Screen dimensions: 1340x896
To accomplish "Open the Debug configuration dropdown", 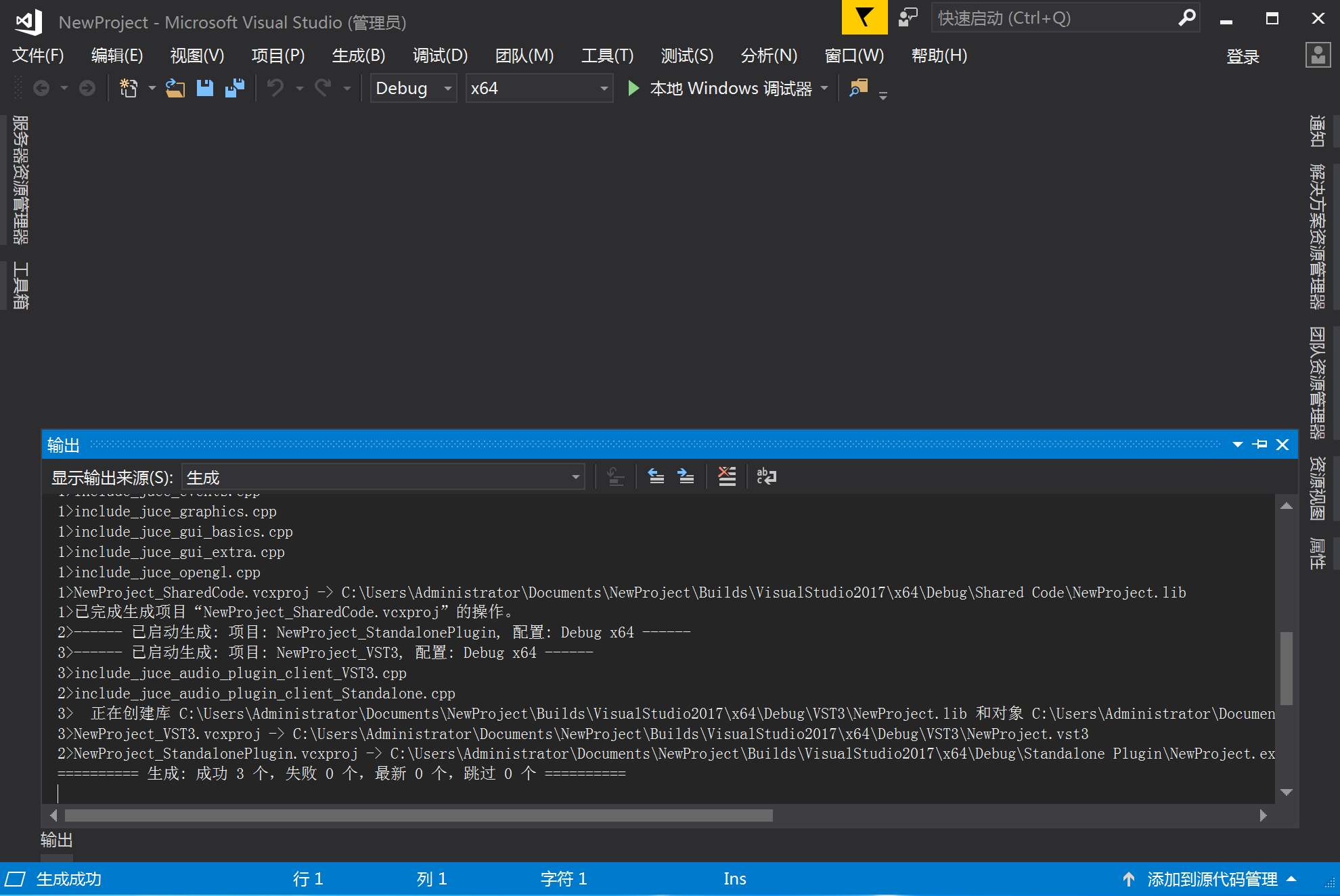I will point(414,88).
